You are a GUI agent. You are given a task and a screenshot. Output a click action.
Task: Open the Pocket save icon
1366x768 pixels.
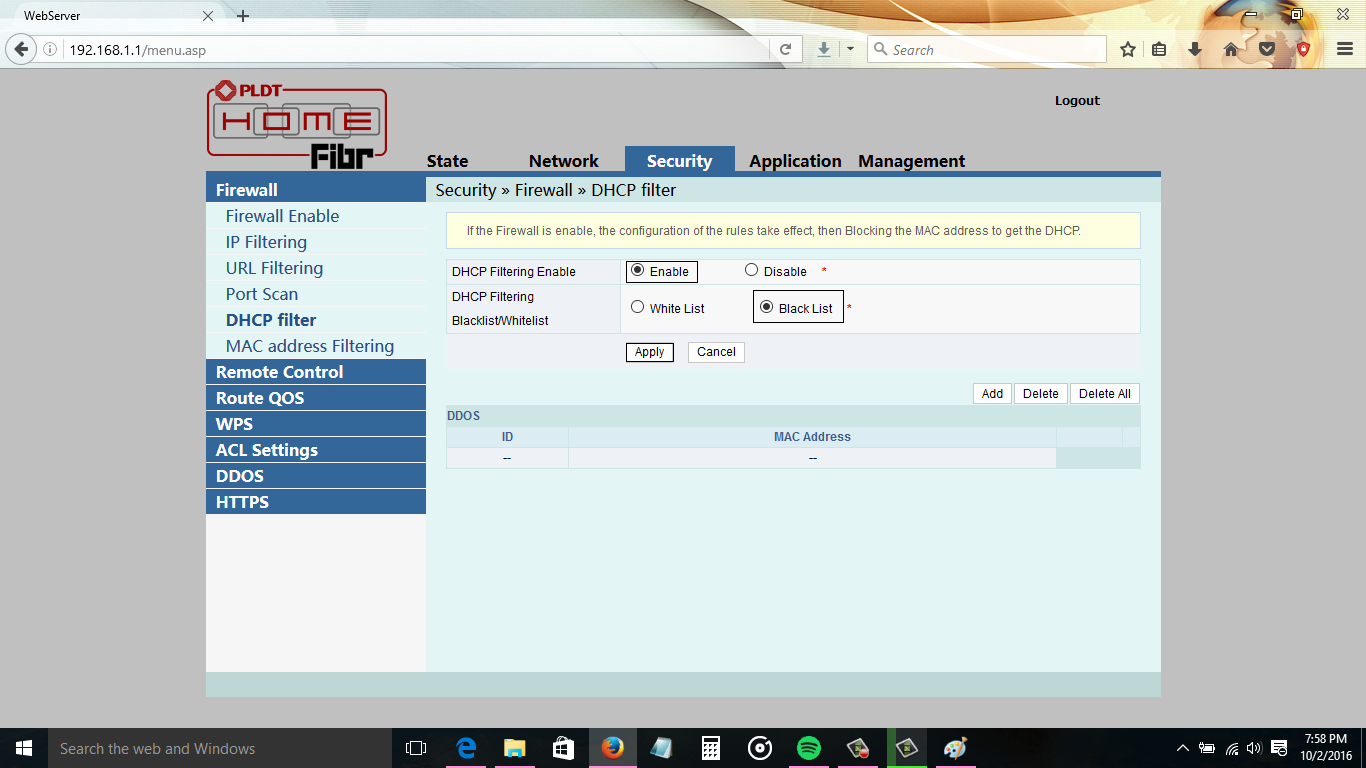coord(1268,48)
